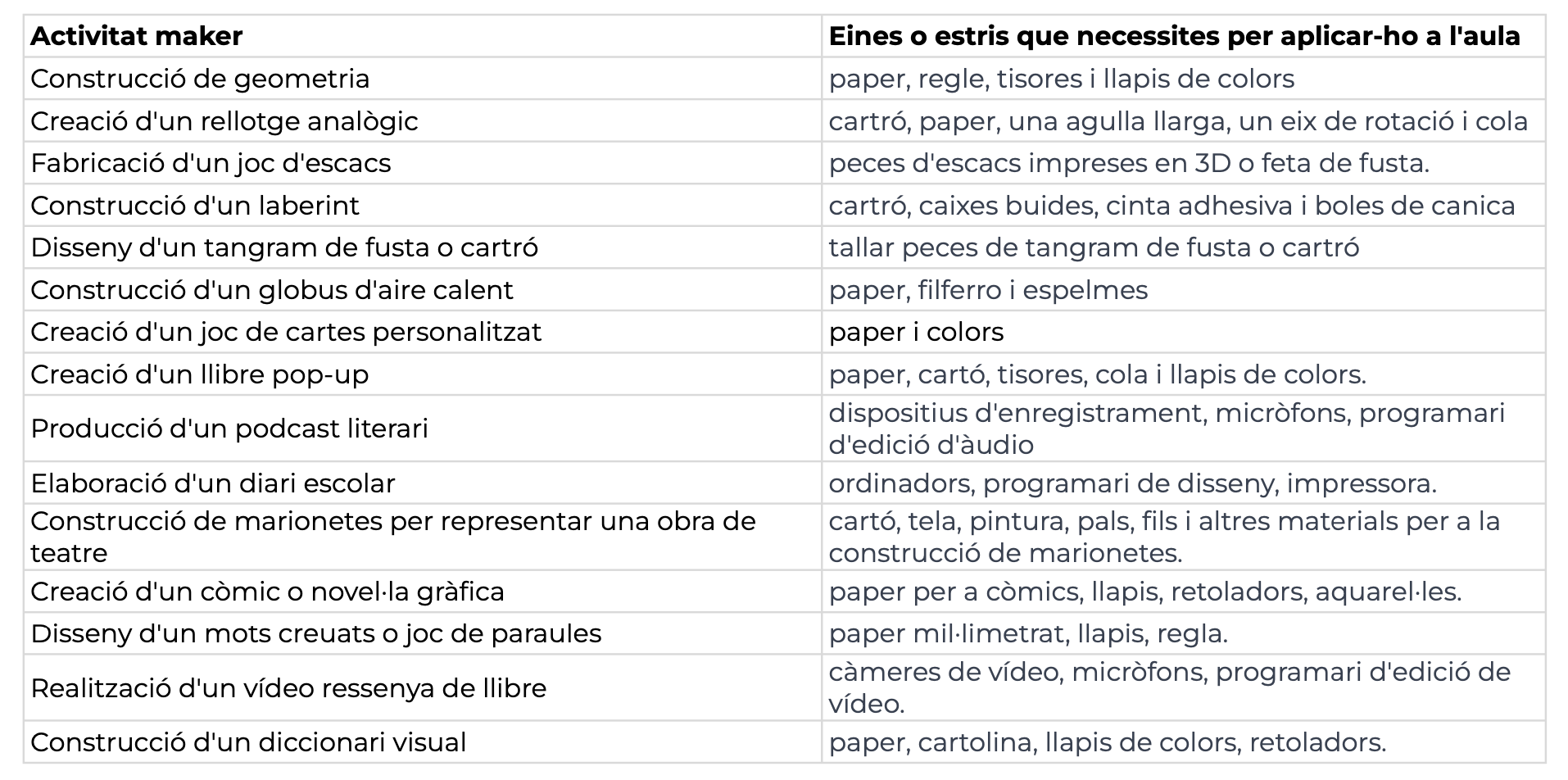This screenshot has width=1568, height=780.
Task: Select the marionetes construction activity cell
Action: (x=393, y=537)
